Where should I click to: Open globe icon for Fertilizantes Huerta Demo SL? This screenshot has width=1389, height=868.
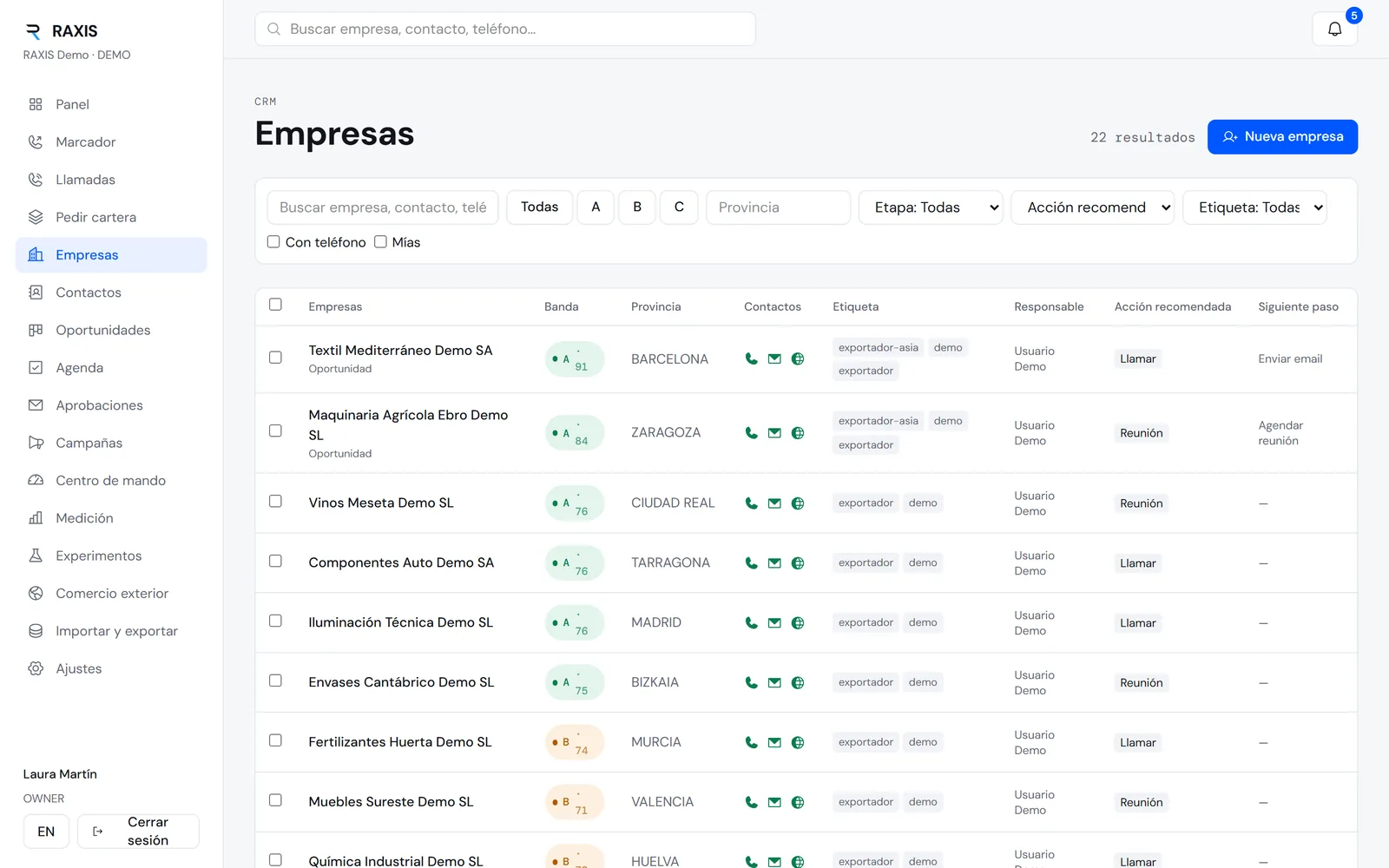click(798, 742)
